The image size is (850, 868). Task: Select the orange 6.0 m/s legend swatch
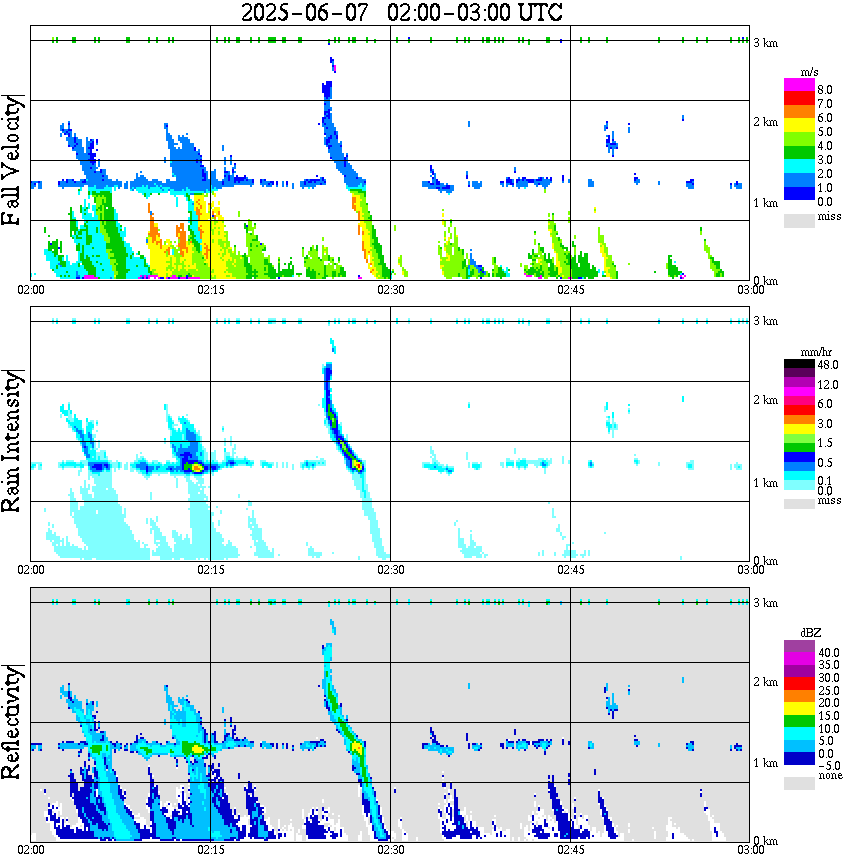[x=799, y=112]
